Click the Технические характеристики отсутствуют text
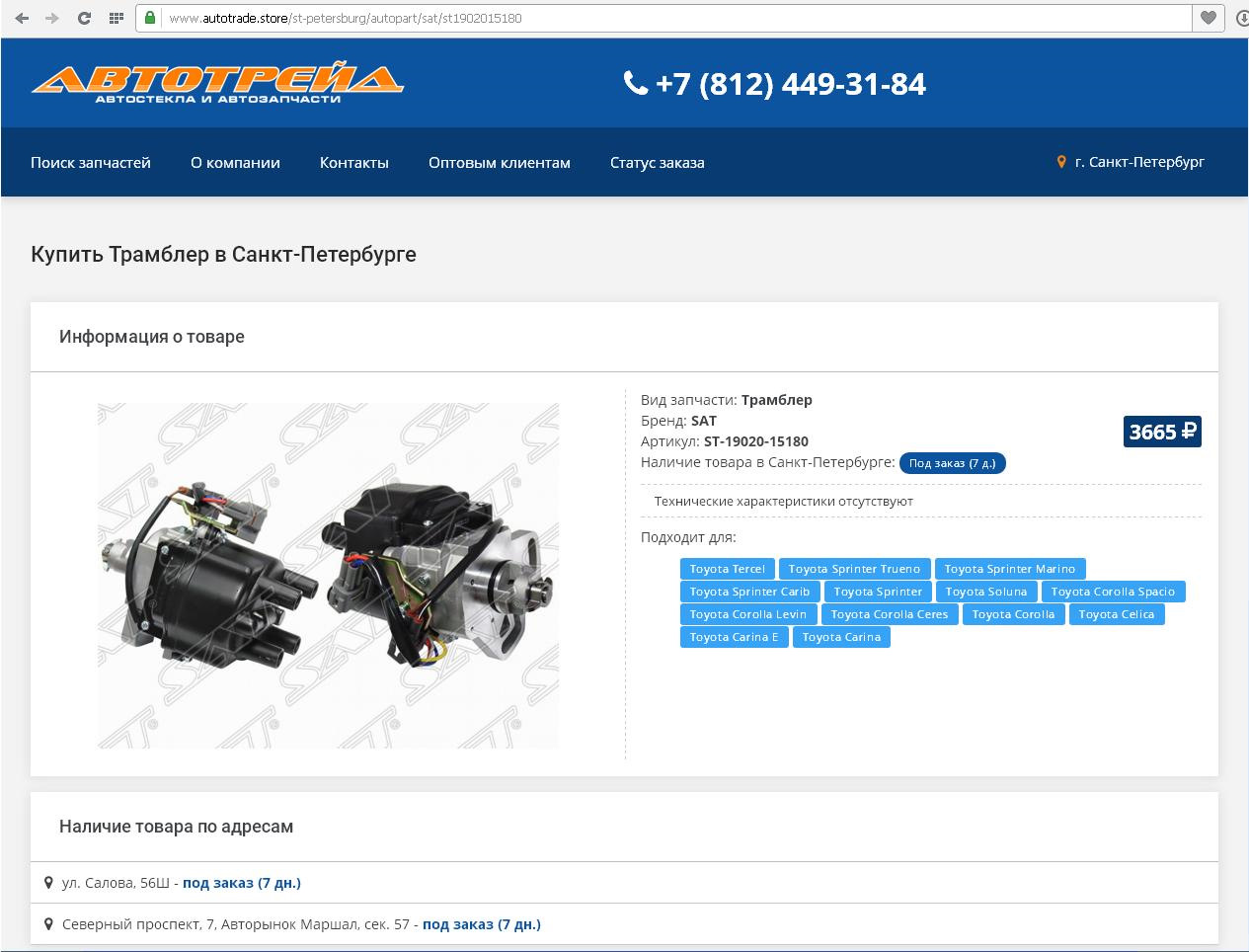This screenshot has width=1249, height=952. click(x=784, y=501)
